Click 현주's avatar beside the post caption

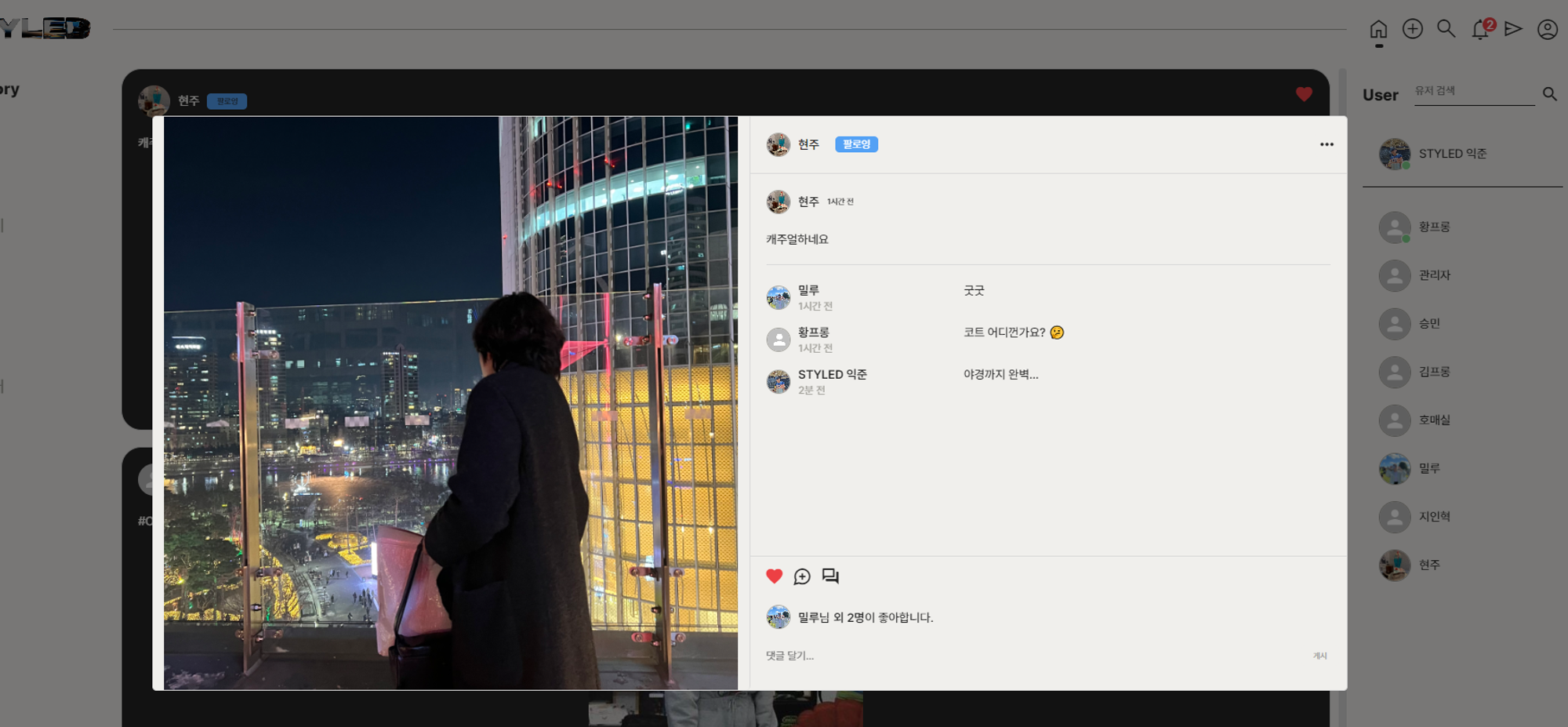pos(778,202)
